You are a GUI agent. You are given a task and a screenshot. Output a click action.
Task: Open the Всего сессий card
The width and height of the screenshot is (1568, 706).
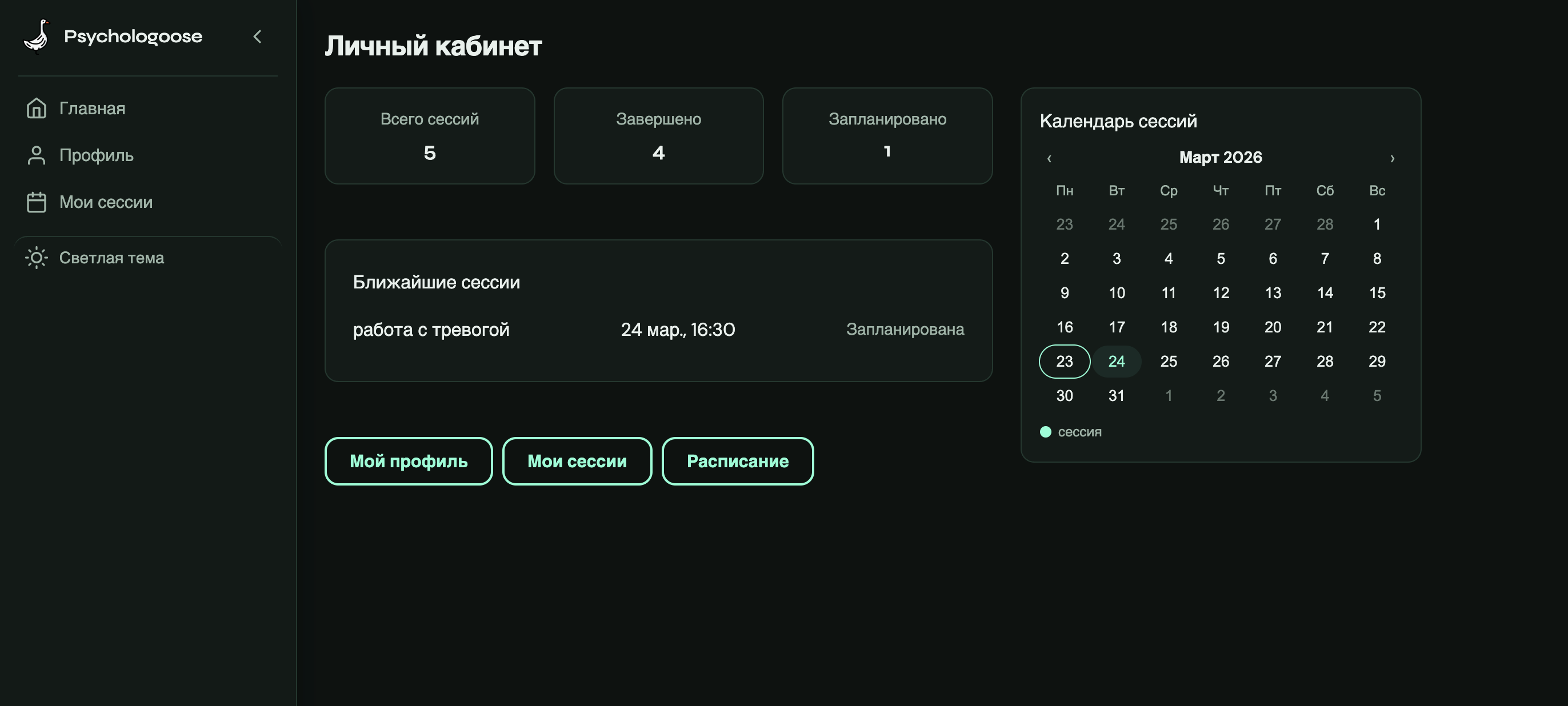(430, 136)
